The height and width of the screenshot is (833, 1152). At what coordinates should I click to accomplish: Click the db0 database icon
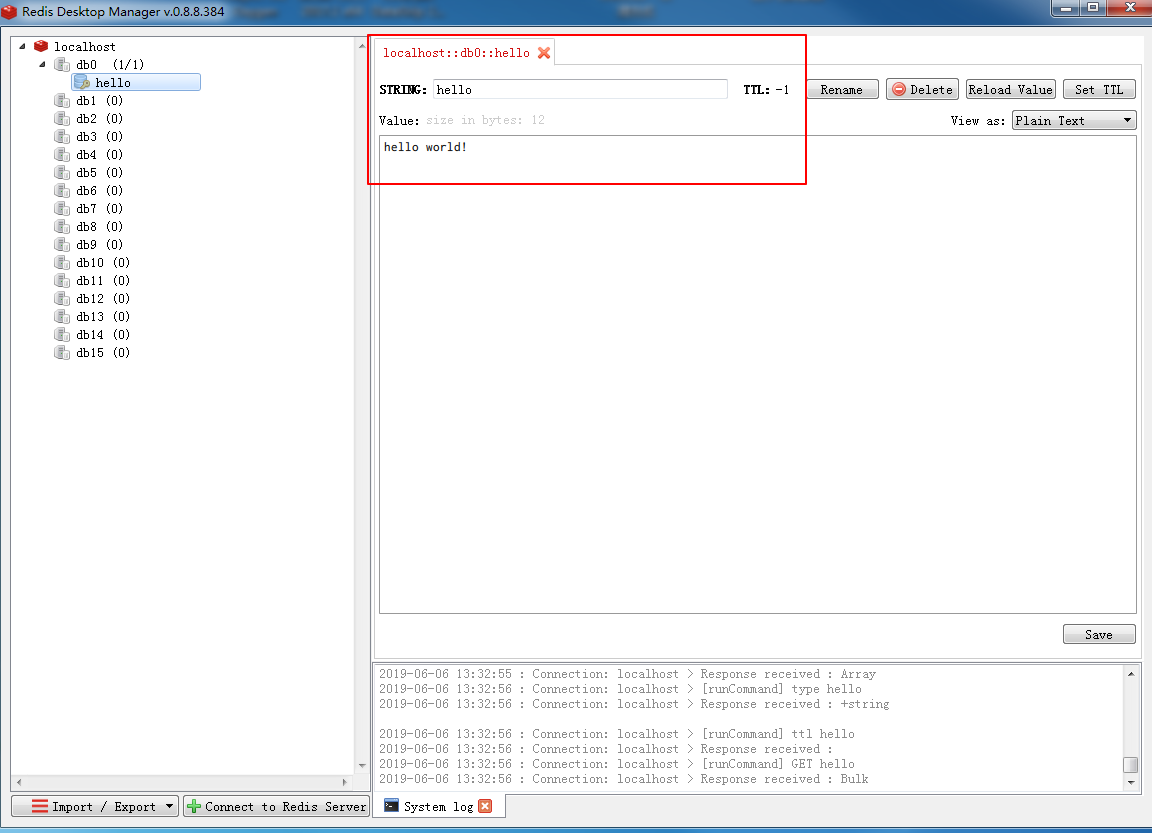coord(62,65)
